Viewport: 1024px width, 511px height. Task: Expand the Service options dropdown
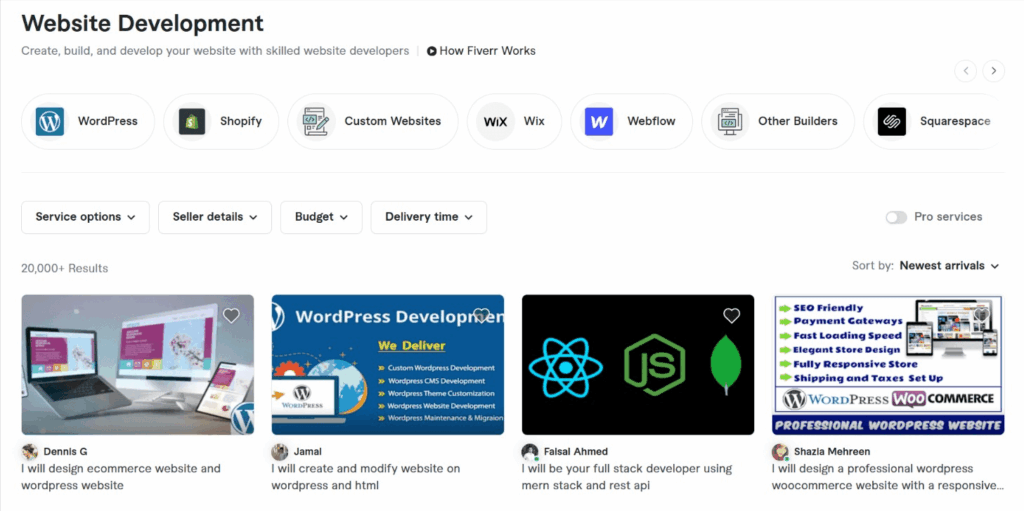coord(85,217)
